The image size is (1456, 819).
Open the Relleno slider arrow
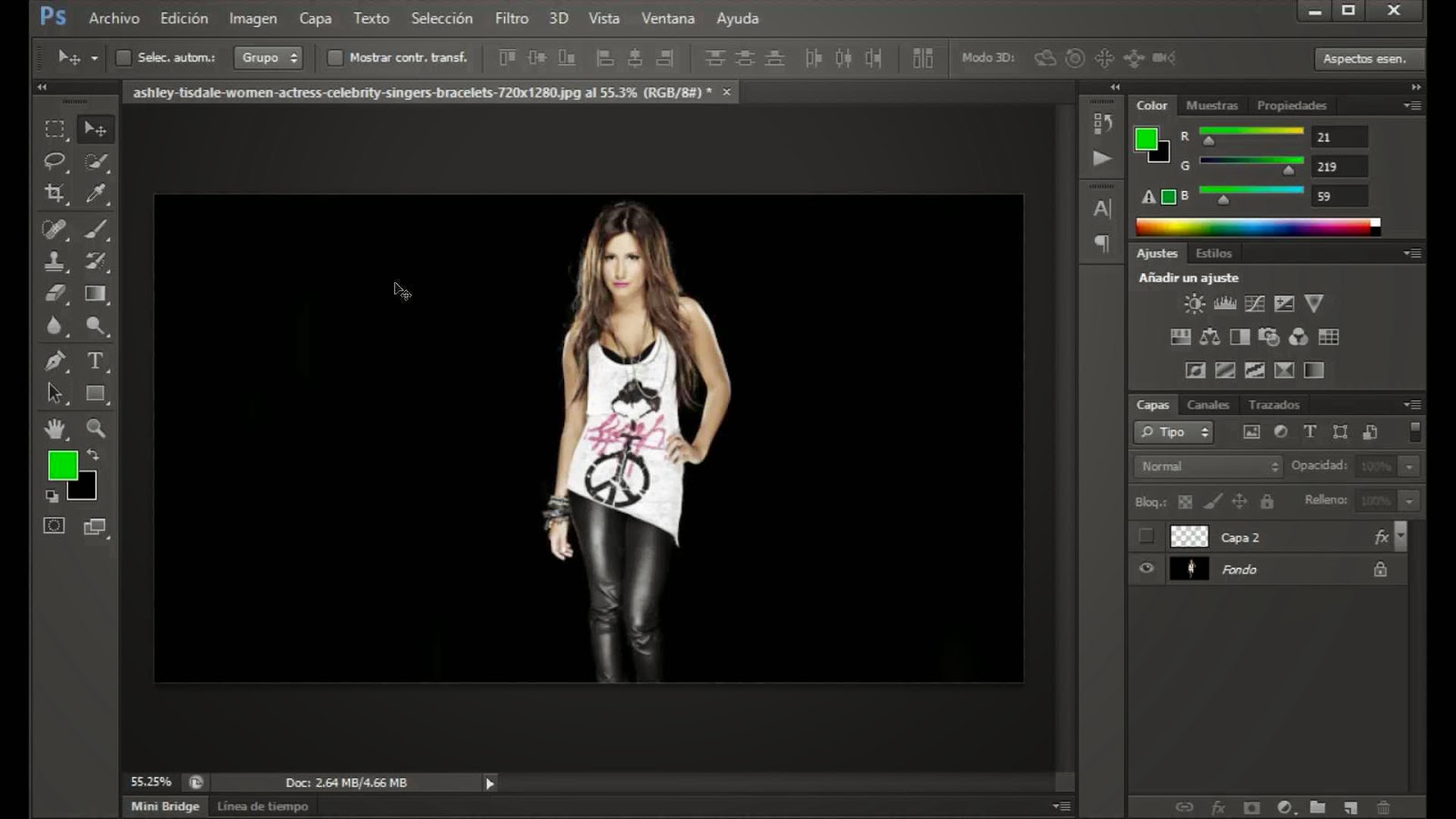click(x=1409, y=501)
